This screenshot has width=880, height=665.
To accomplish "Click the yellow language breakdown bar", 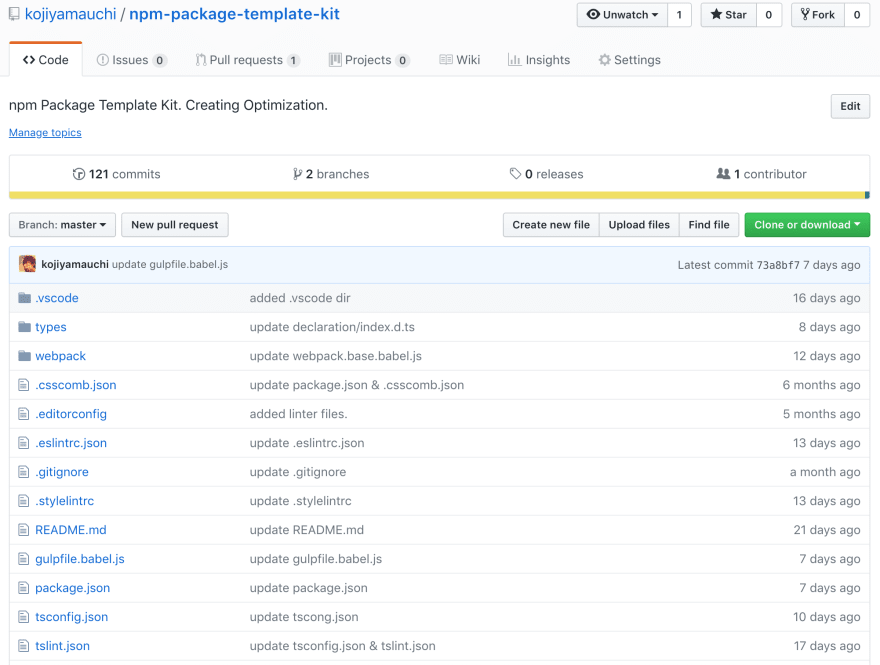I will [437, 195].
